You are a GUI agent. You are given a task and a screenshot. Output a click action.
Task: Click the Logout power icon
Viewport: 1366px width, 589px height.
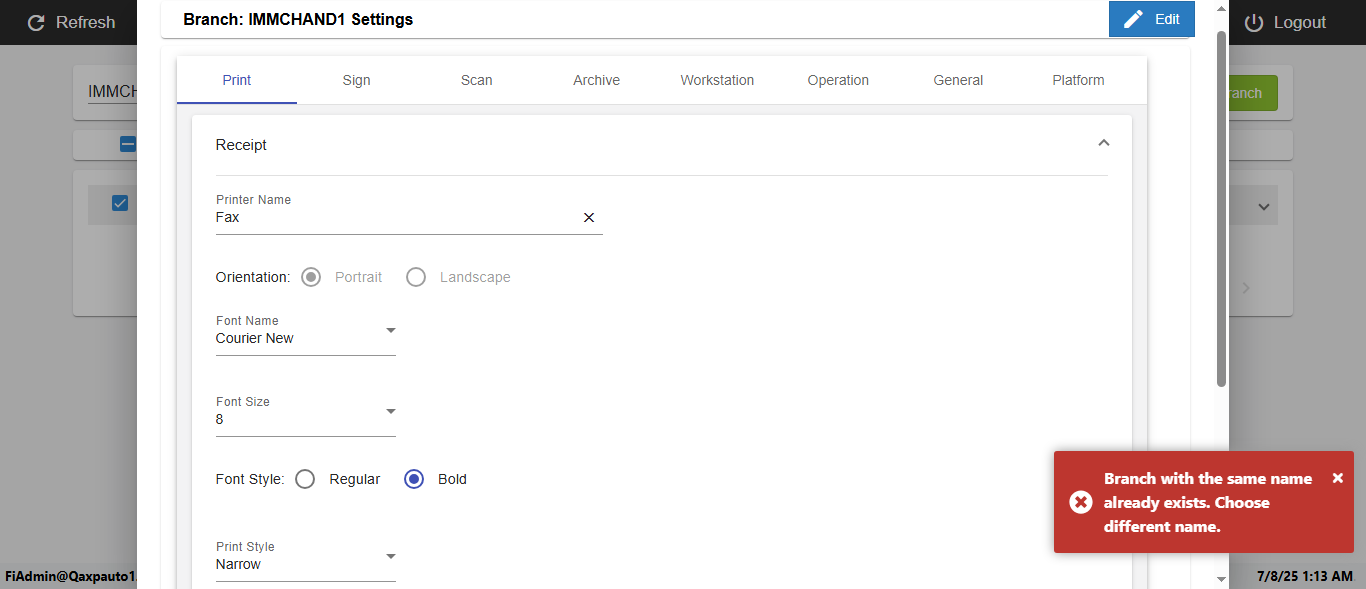tap(1254, 22)
